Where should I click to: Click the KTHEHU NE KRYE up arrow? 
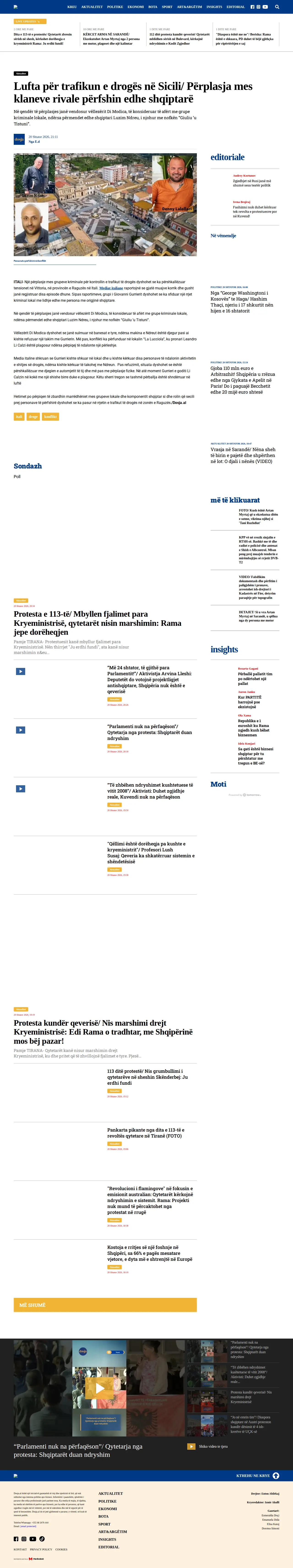pyautogui.click(x=276, y=1476)
